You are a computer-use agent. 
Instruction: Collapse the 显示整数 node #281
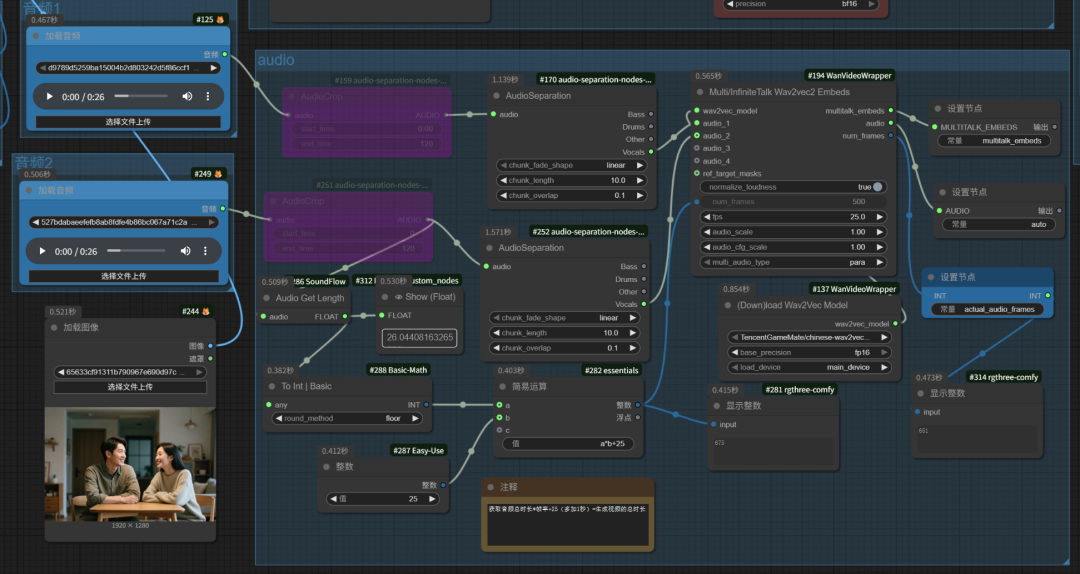tap(717, 406)
